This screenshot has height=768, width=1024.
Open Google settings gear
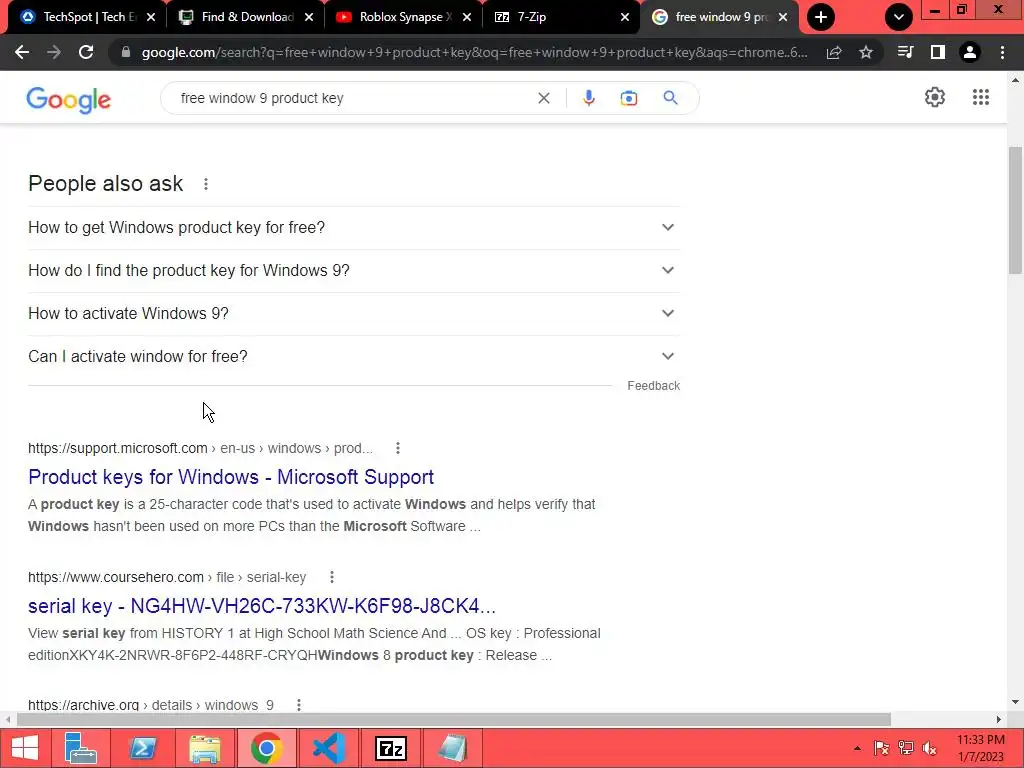pyautogui.click(x=935, y=97)
